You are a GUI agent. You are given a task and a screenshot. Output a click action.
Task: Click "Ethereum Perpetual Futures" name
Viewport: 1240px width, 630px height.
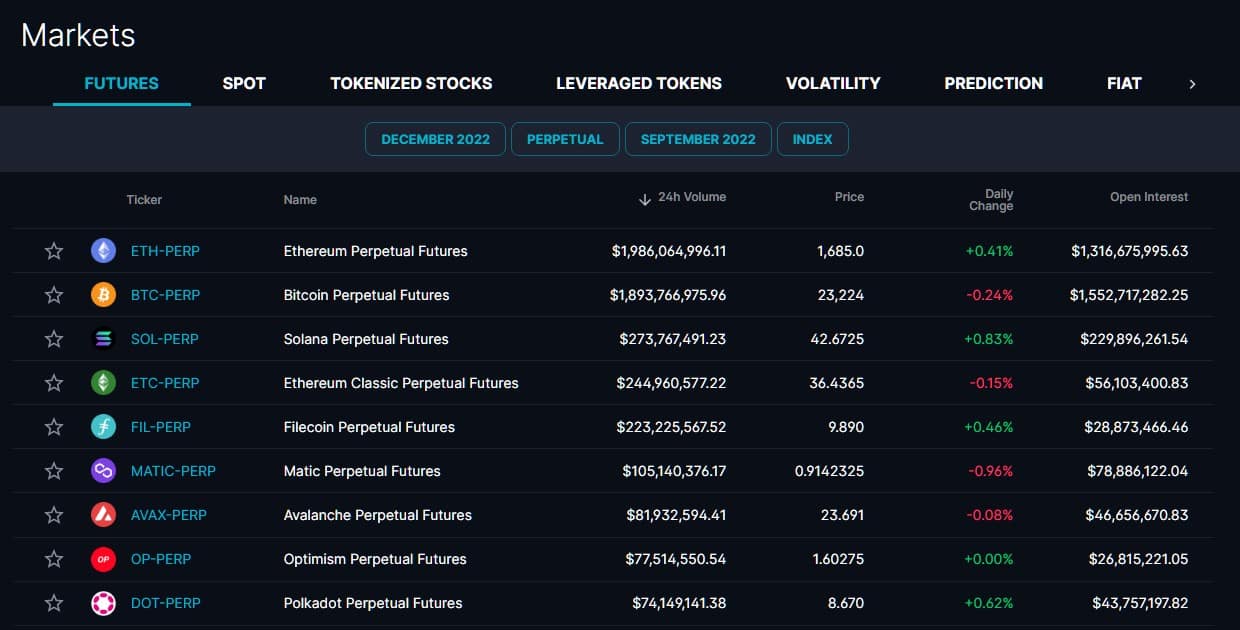click(375, 251)
